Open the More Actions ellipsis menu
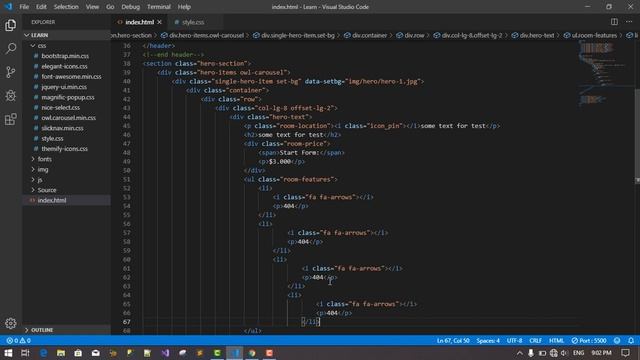 (x=629, y=22)
